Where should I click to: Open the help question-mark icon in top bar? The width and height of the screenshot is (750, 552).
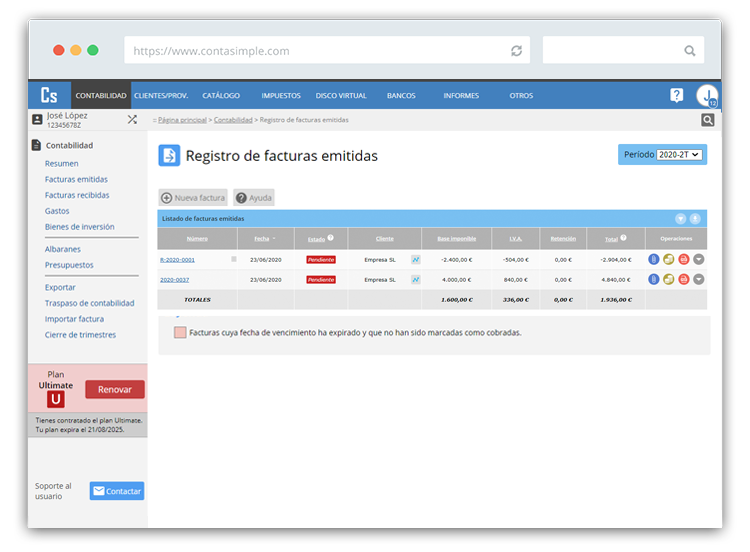(x=676, y=95)
